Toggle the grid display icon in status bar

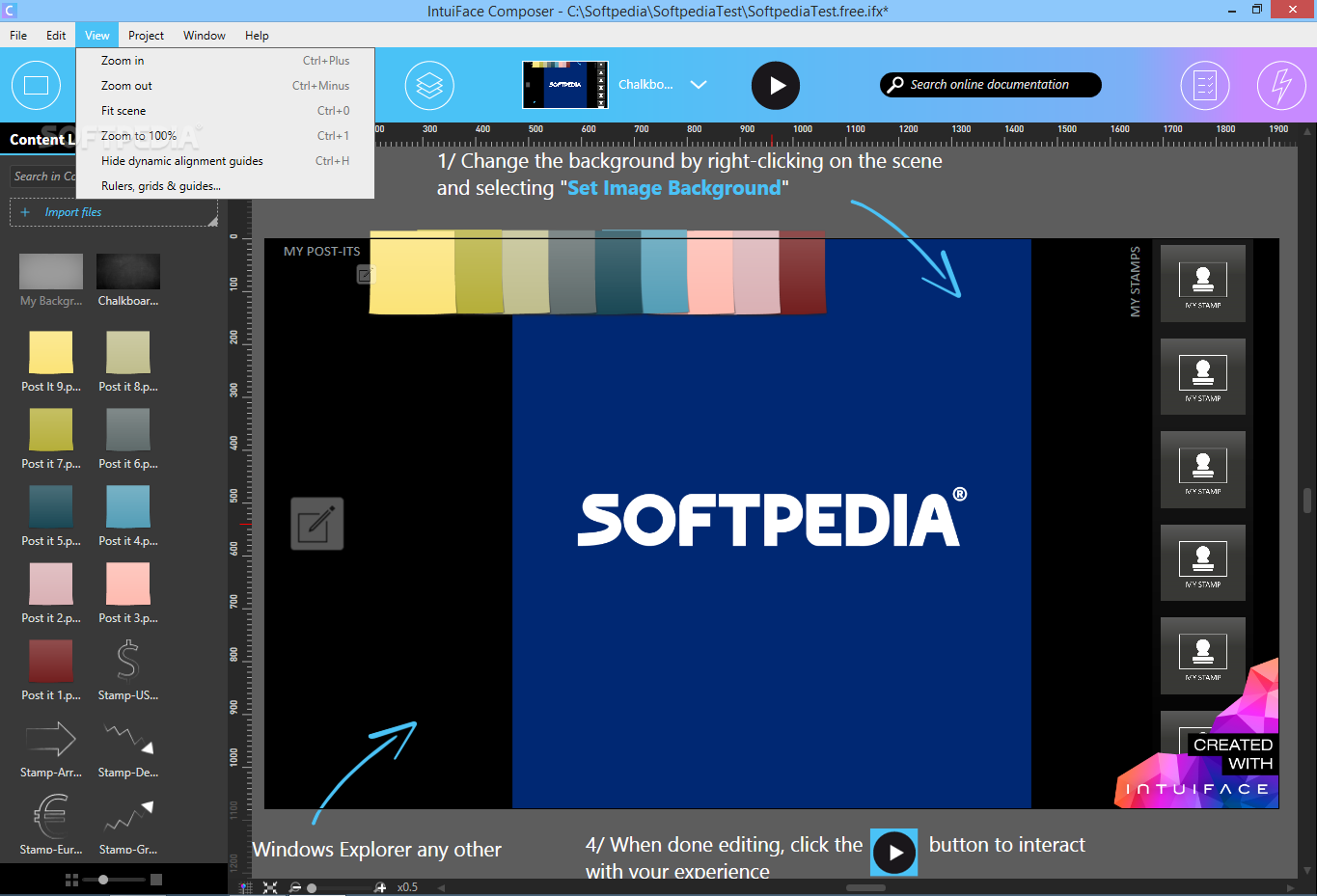[245, 887]
